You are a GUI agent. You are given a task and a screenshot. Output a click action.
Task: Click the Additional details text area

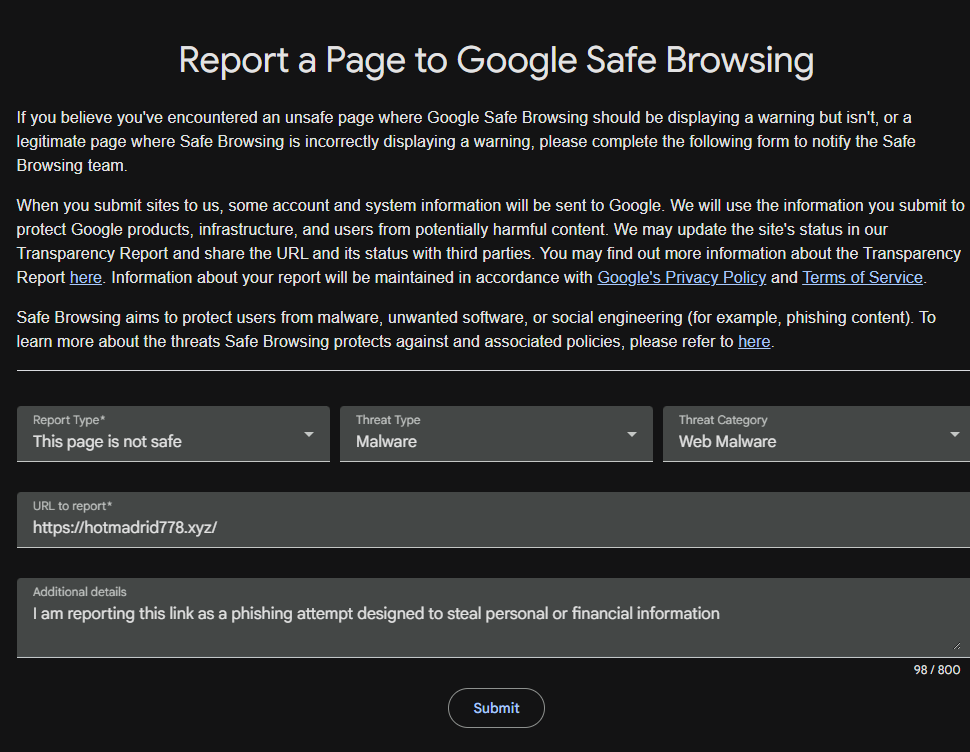[493, 617]
